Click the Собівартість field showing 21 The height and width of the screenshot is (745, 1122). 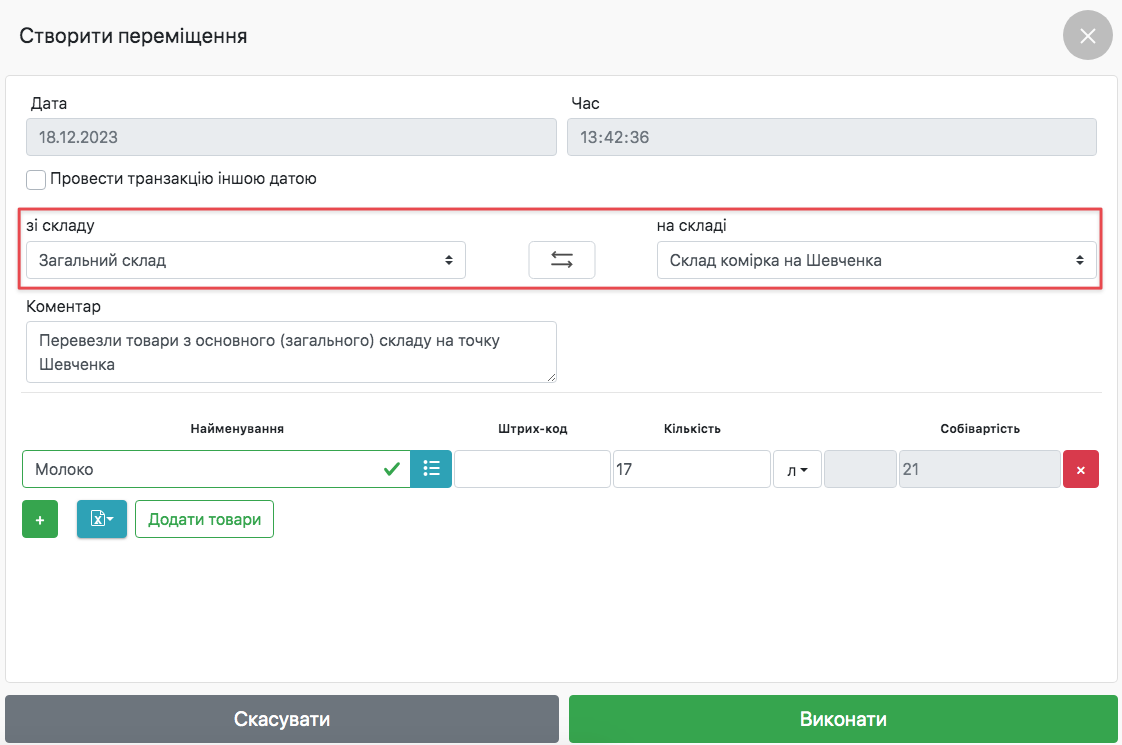coord(979,469)
